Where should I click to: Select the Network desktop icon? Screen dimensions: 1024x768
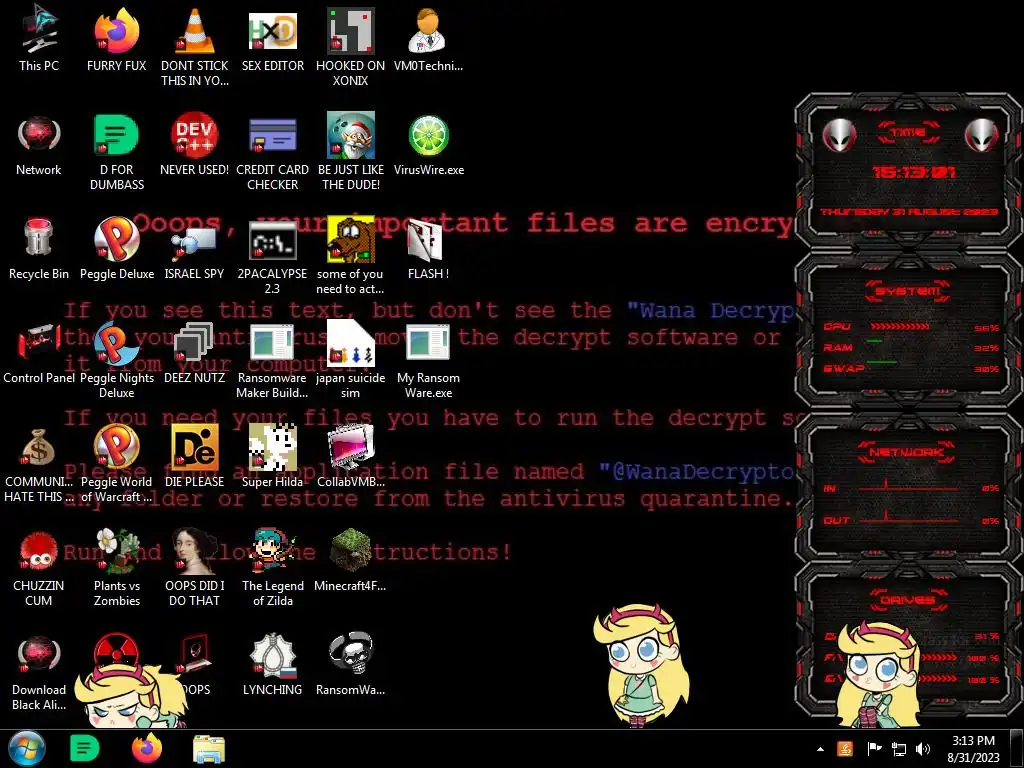point(39,144)
